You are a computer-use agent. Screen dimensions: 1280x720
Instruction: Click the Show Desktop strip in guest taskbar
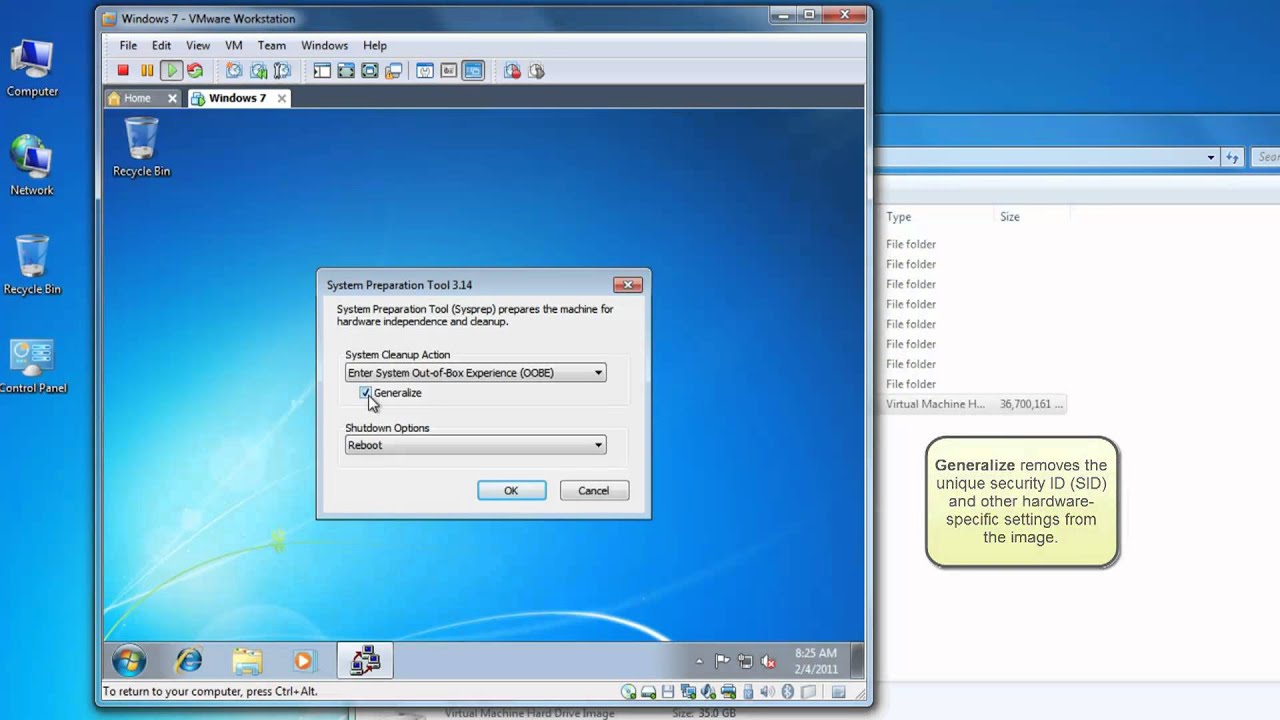858,660
